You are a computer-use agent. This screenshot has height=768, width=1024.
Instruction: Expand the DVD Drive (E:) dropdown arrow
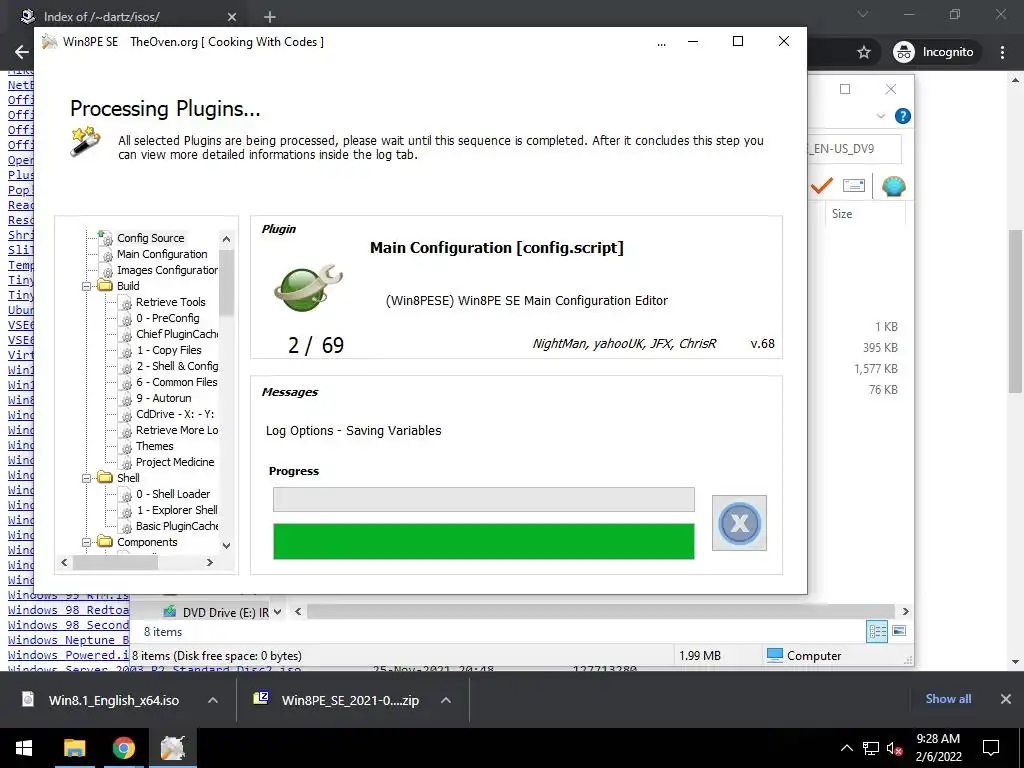point(277,612)
